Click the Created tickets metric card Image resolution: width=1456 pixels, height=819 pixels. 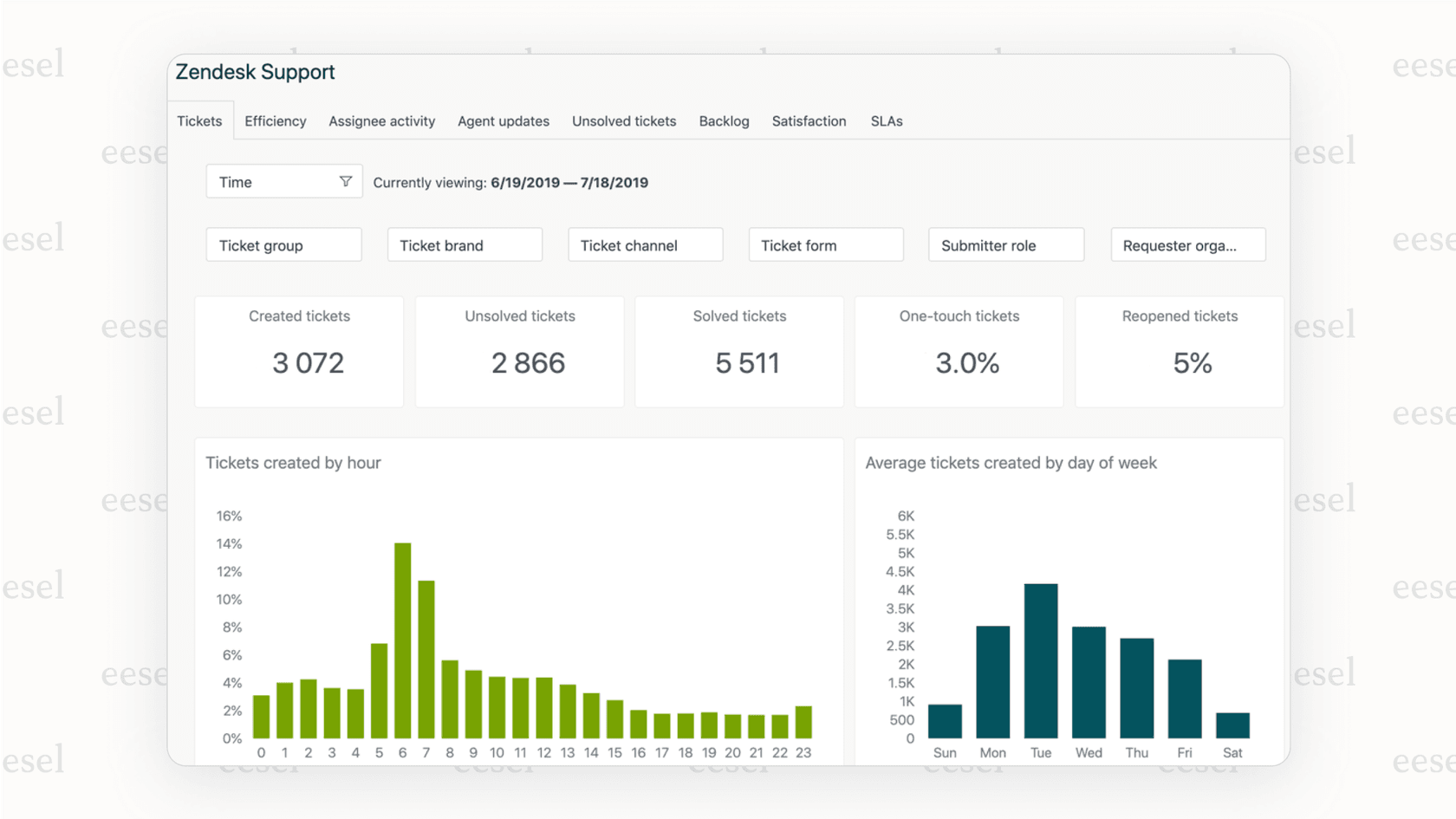click(299, 351)
